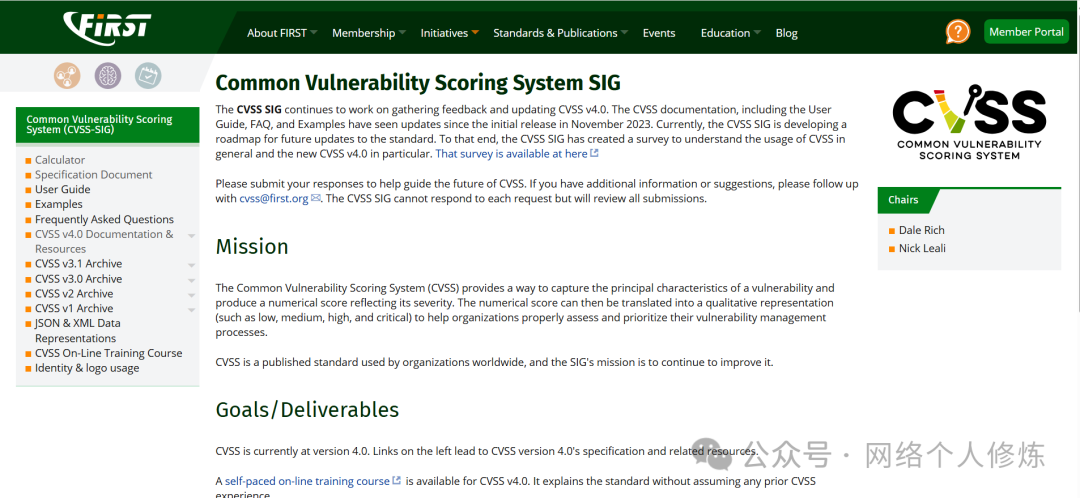Image resolution: width=1080 pixels, height=498 pixels.
Task: Click the Mission heading
Action: tap(252, 246)
